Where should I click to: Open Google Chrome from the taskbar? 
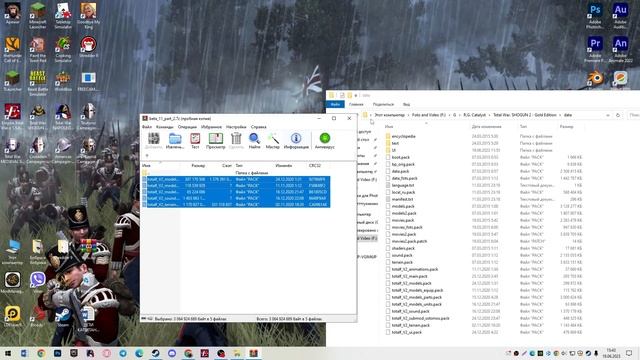[41, 353]
